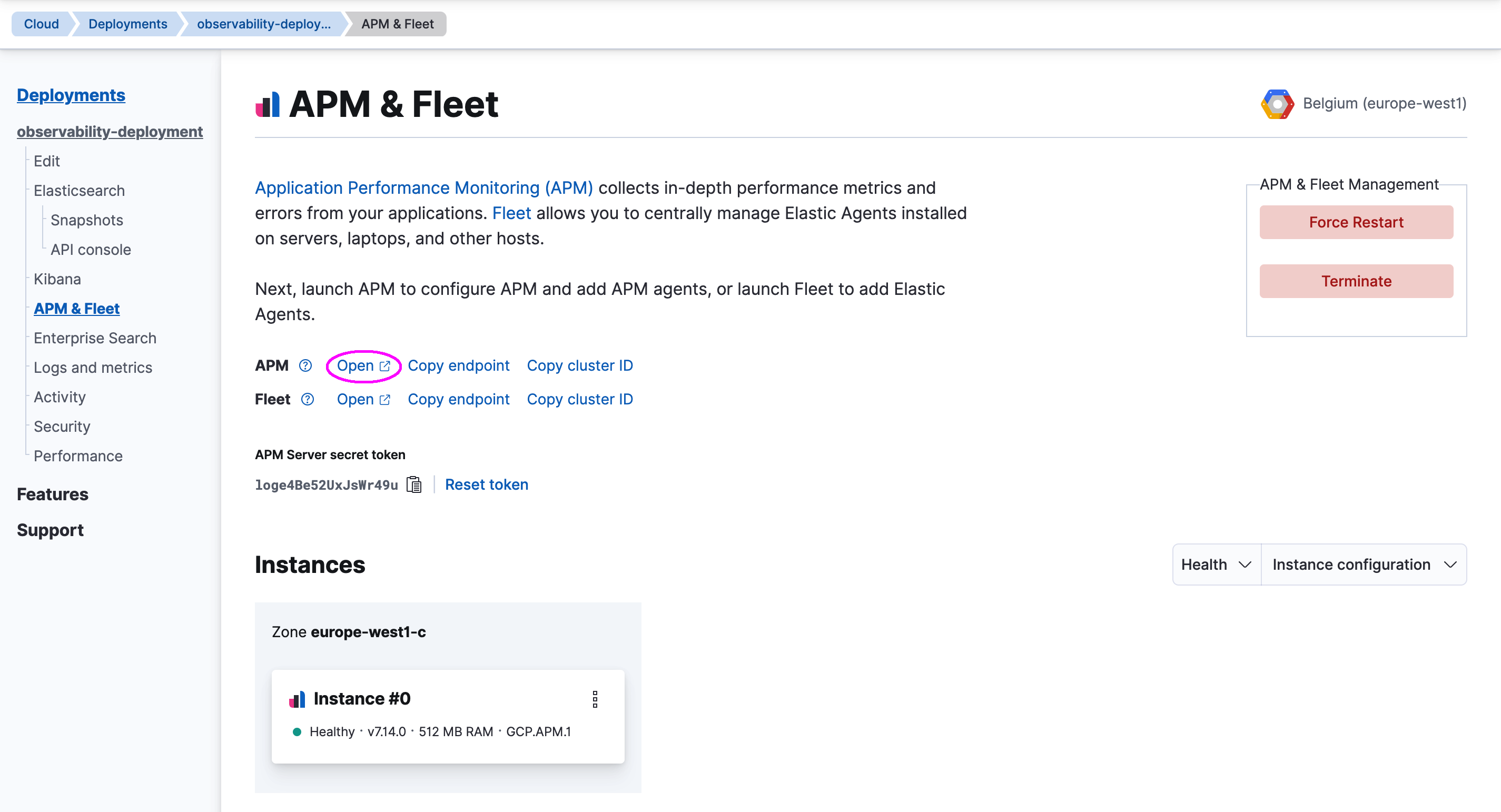Click the Instance #0 APM icon
Image resolution: width=1501 pixels, height=812 pixels.
(297, 699)
